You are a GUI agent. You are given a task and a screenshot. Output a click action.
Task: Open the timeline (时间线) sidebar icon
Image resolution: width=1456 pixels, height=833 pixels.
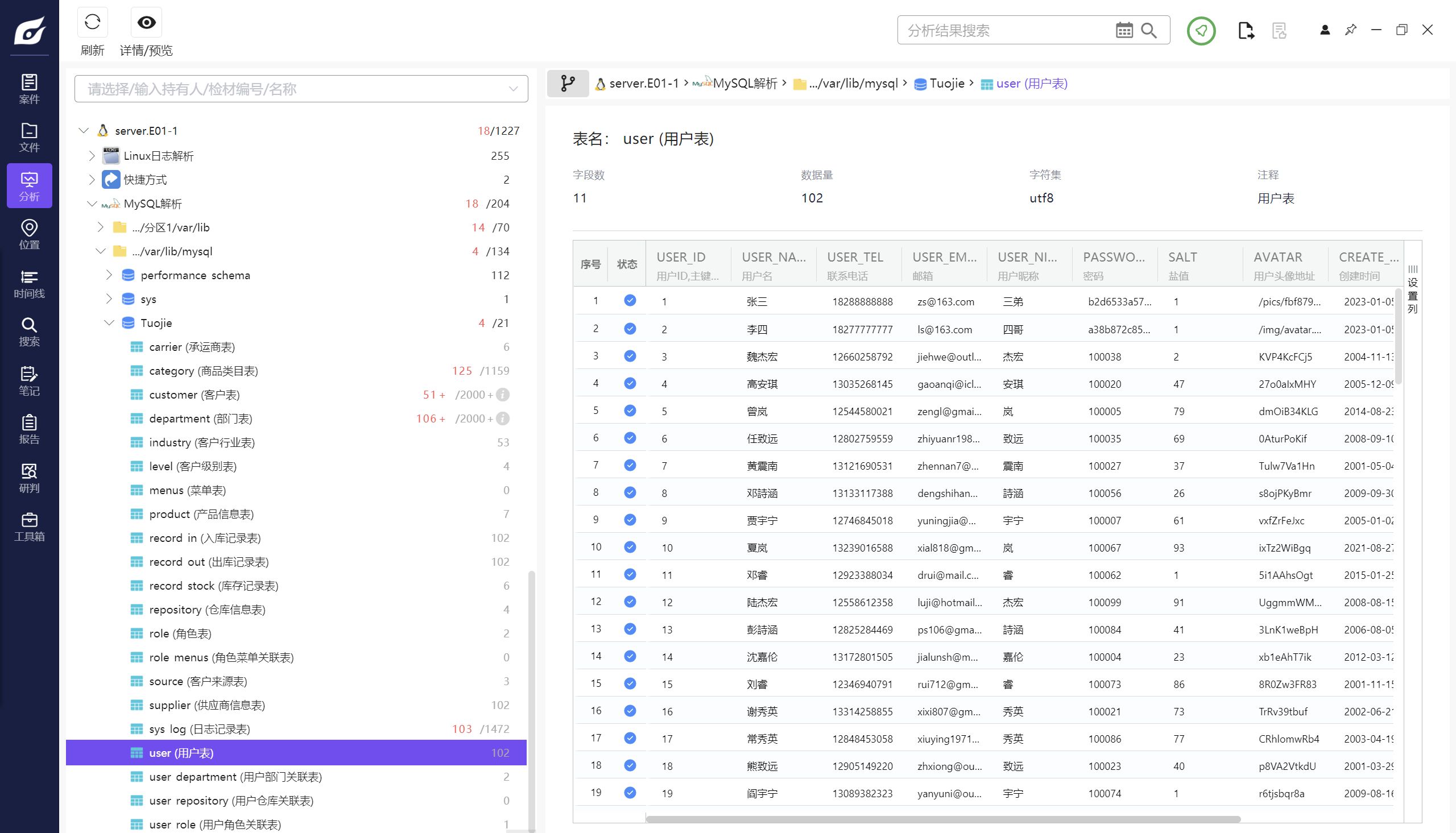coord(29,284)
